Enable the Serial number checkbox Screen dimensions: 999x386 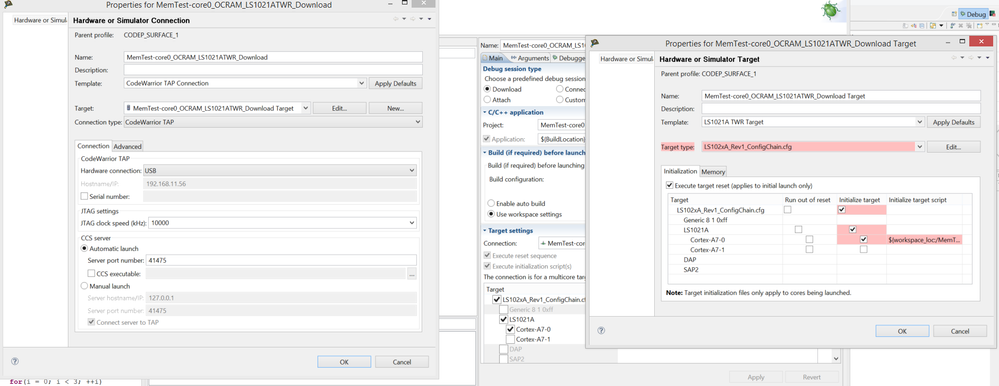[84, 196]
